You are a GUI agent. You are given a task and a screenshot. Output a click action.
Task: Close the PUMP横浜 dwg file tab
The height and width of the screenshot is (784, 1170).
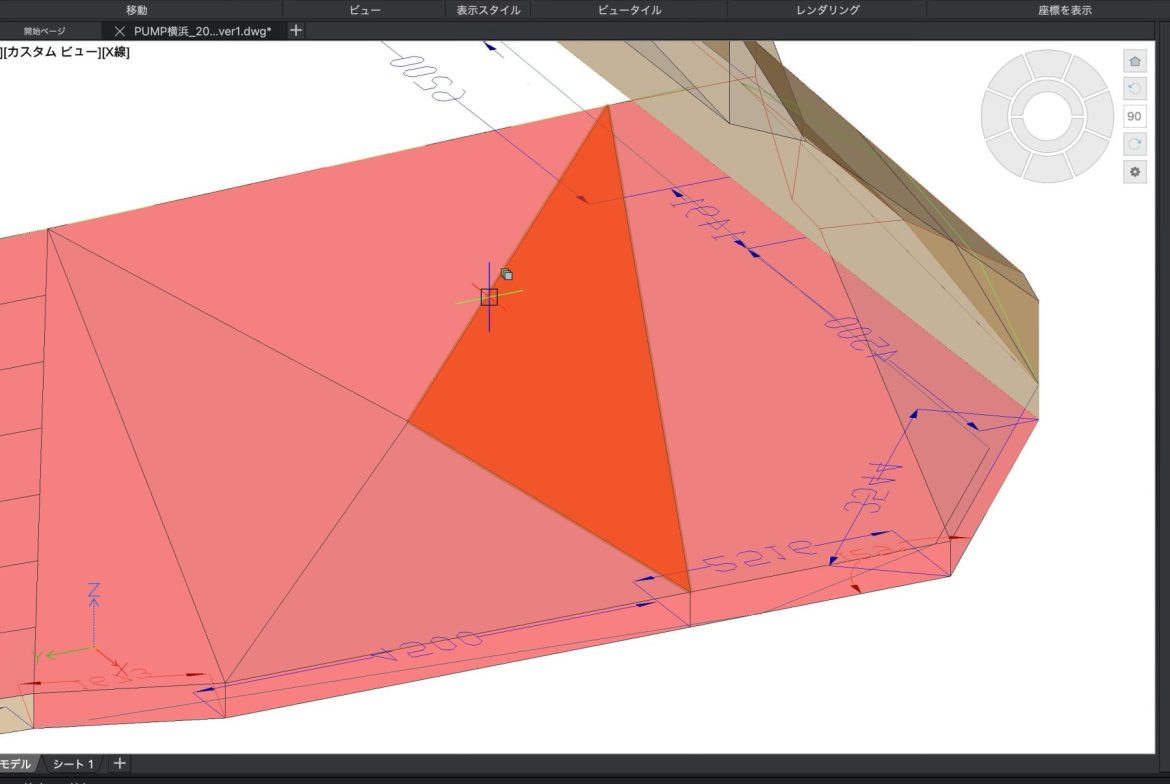tap(120, 31)
